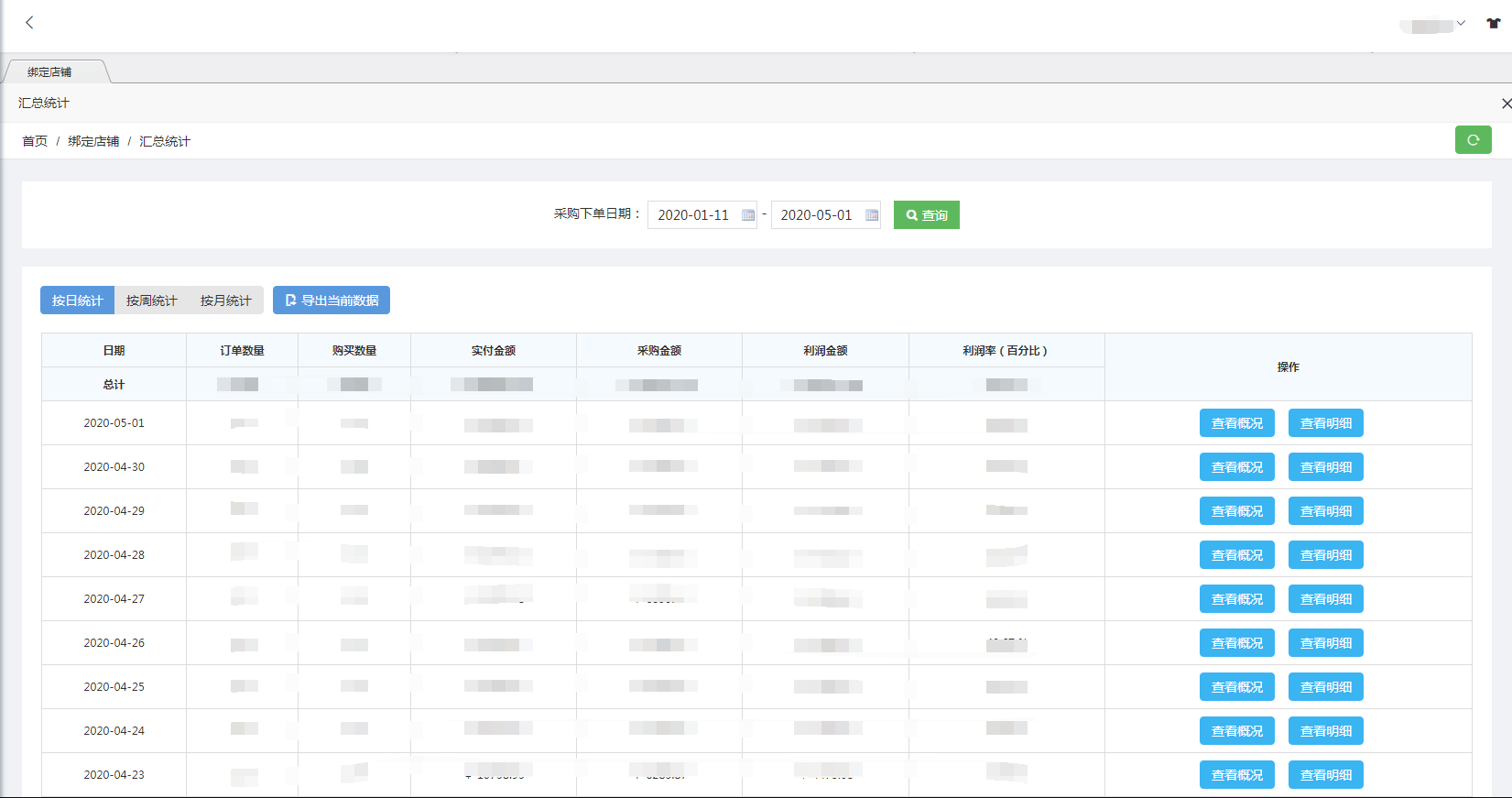Screen dimensions: 1512x798
Task: Click the 采购金额 column header
Action: pyautogui.click(x=659, y=351)
